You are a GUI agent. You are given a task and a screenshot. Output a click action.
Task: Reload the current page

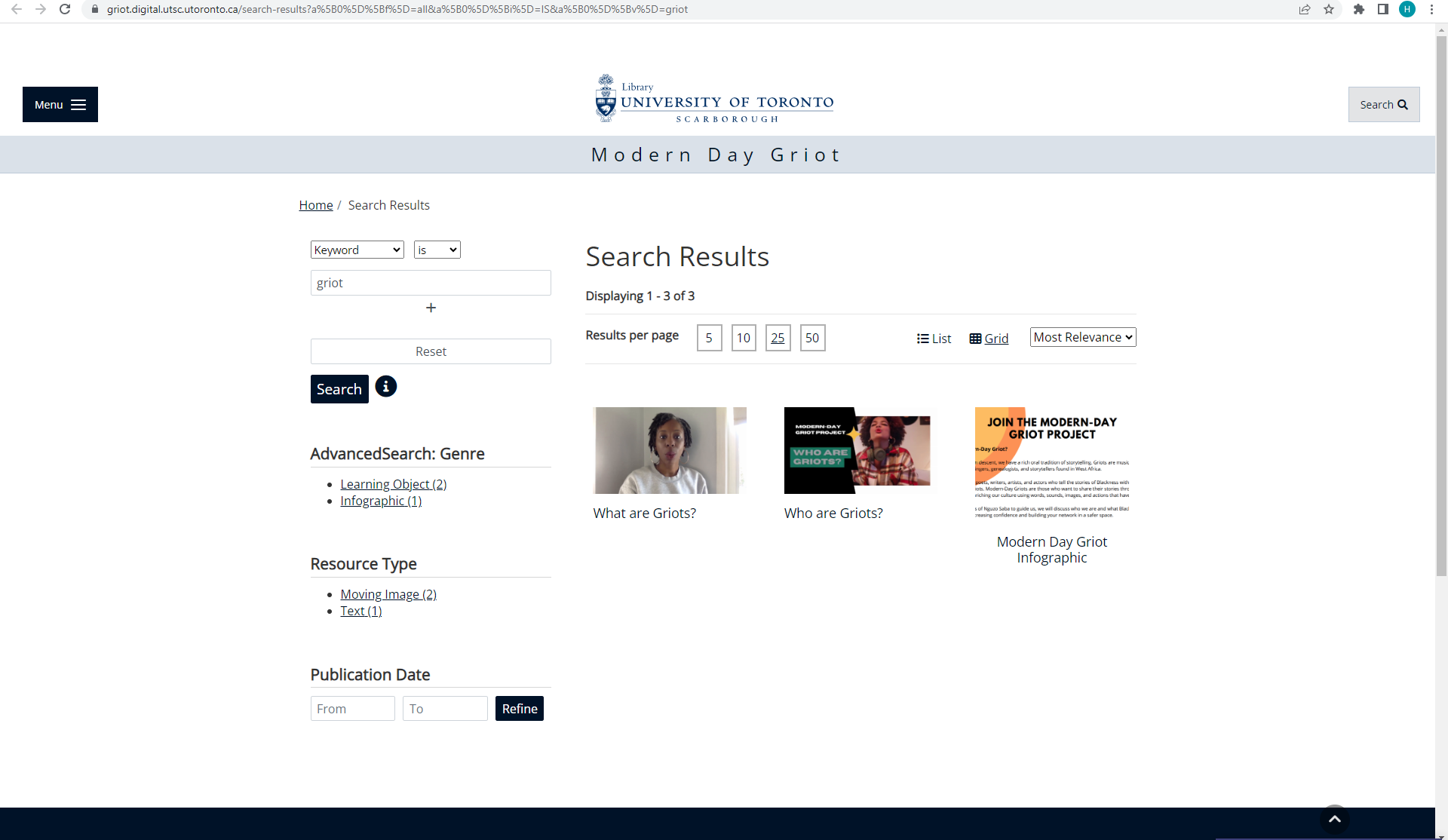pos(65,9)
